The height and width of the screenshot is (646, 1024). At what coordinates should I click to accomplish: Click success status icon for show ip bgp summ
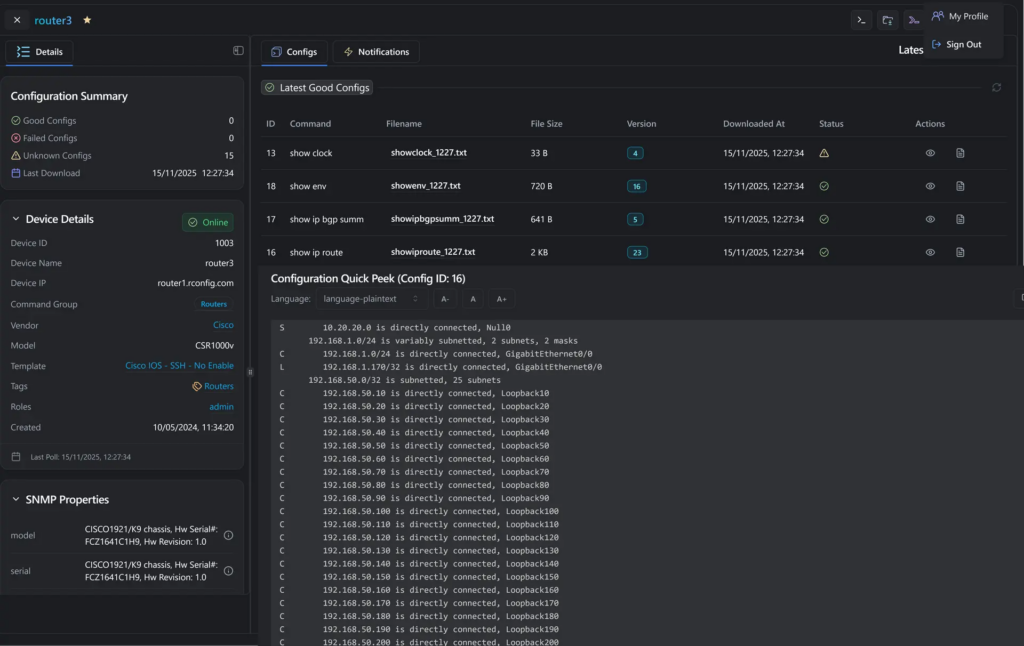(824, 219)
